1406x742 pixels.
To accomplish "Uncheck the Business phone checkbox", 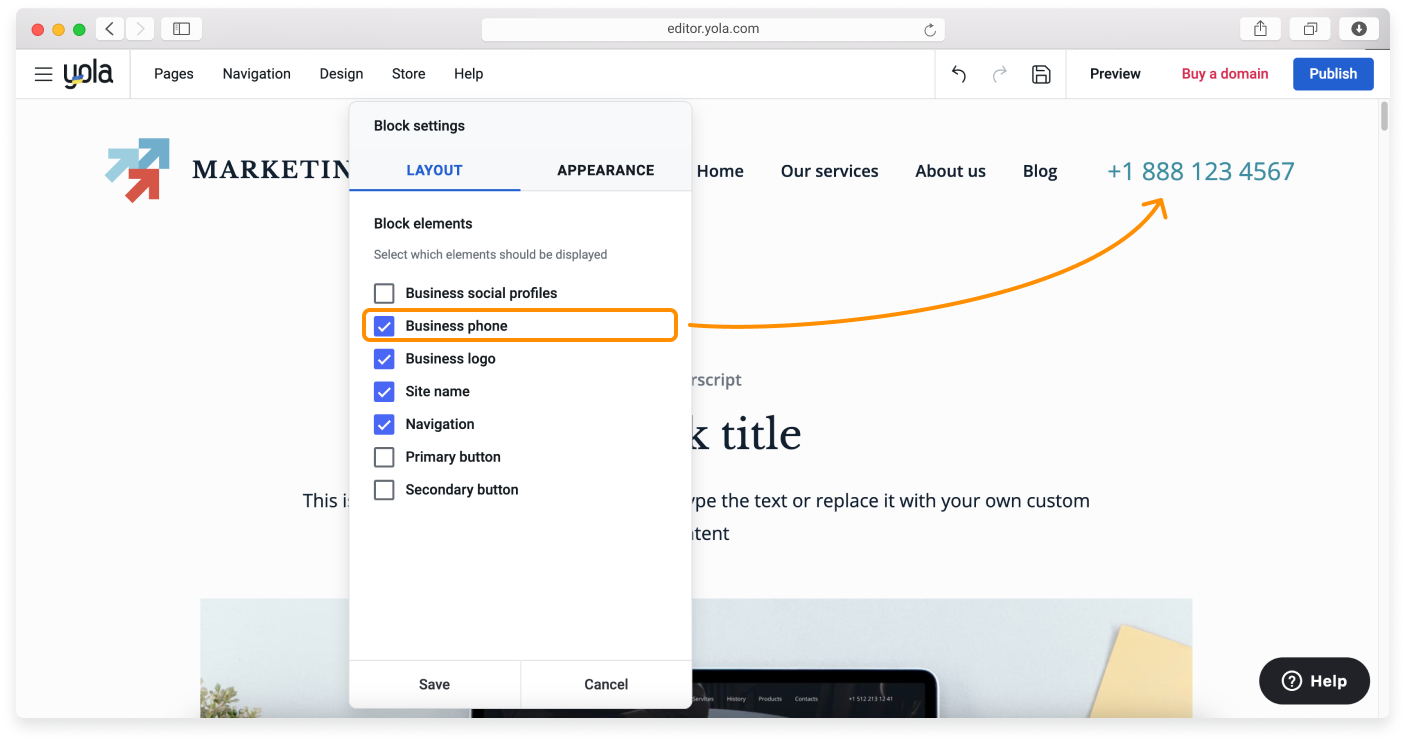I will (384, 326).
